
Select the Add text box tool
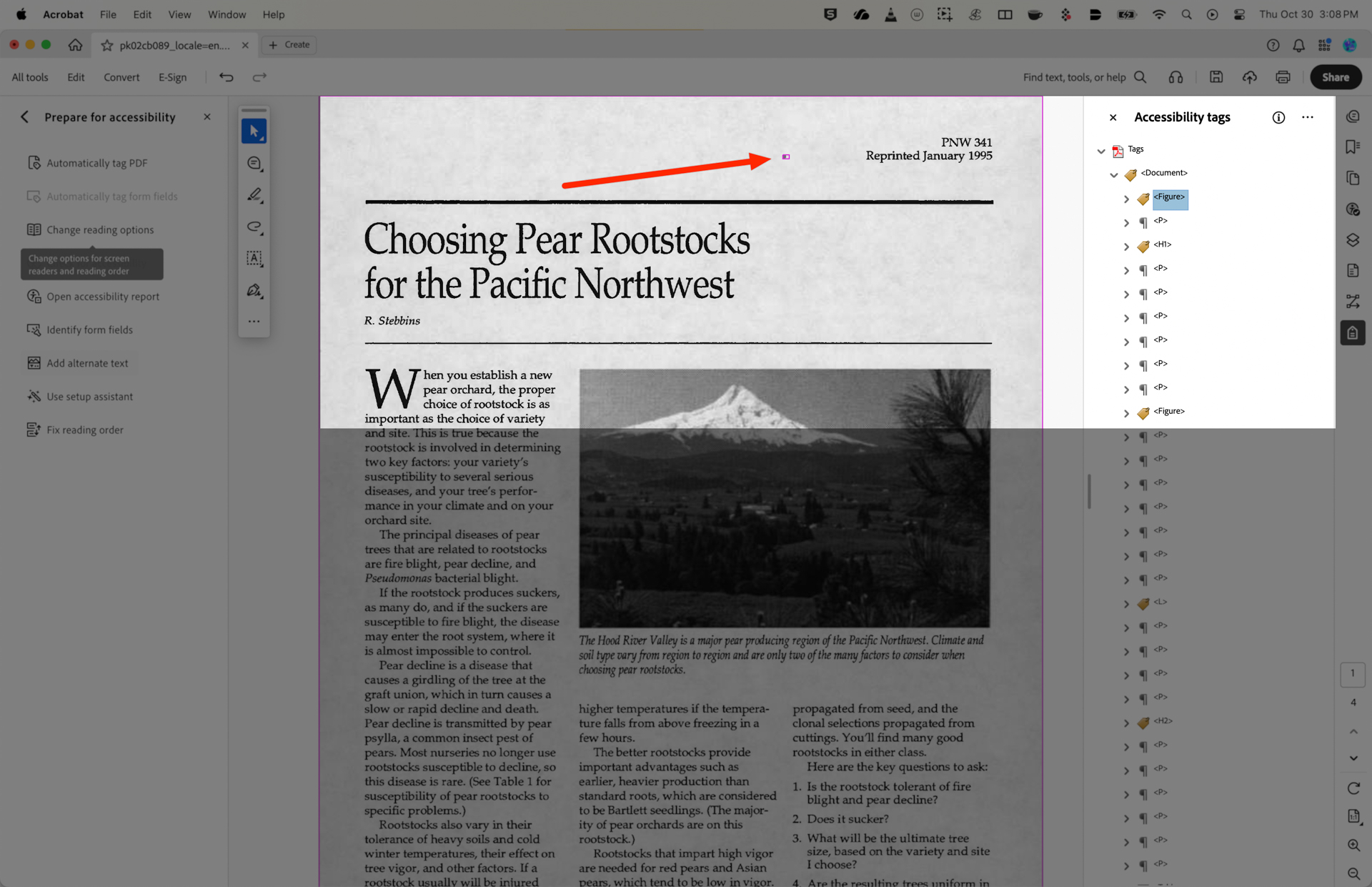point(254,259)
